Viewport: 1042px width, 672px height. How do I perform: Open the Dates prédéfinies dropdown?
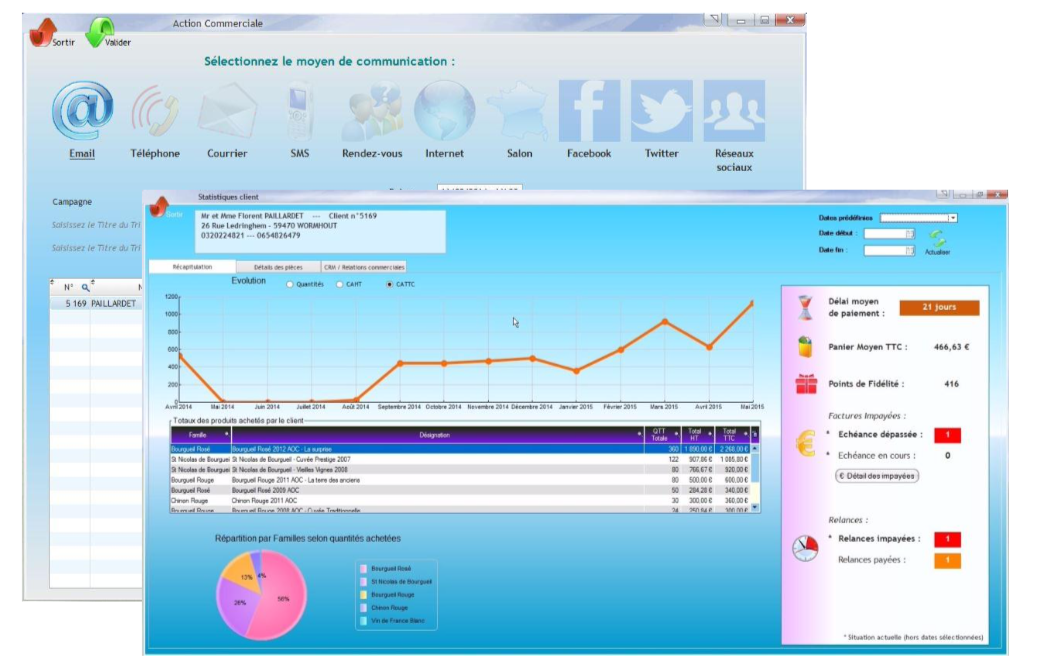[x=952, y=217]
